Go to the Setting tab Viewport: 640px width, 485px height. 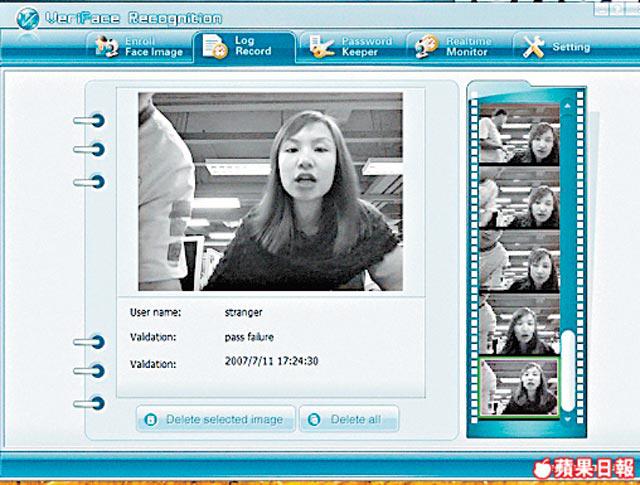pyautogui.click(x=558, y=47)
